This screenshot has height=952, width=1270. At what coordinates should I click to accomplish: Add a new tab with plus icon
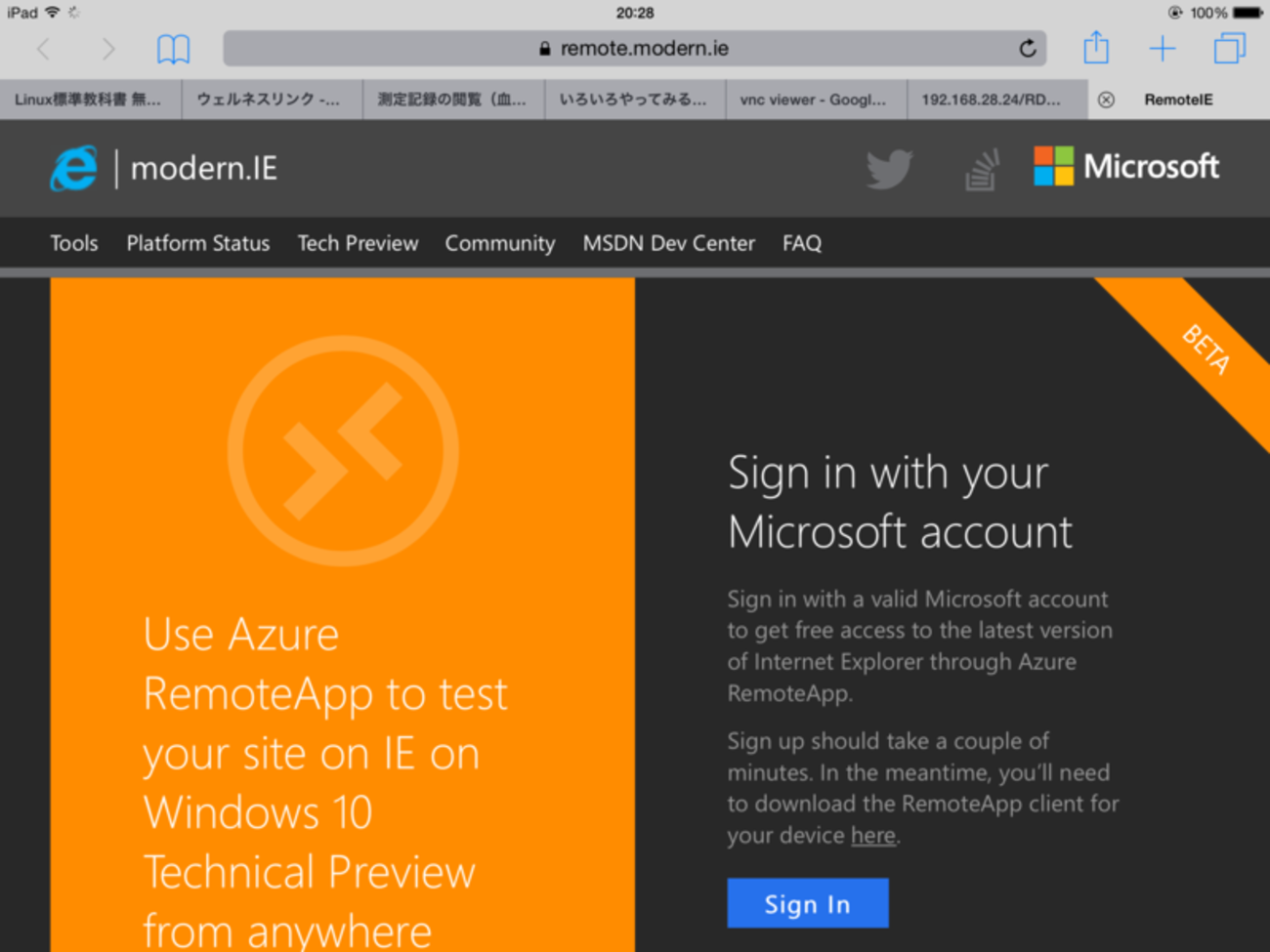point(1163,49)
